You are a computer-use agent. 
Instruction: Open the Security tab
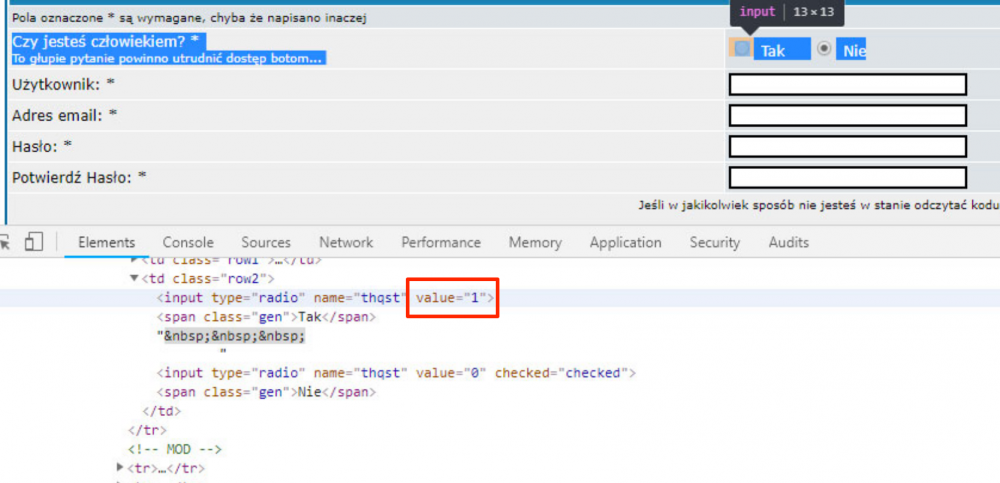pos(714,242)
